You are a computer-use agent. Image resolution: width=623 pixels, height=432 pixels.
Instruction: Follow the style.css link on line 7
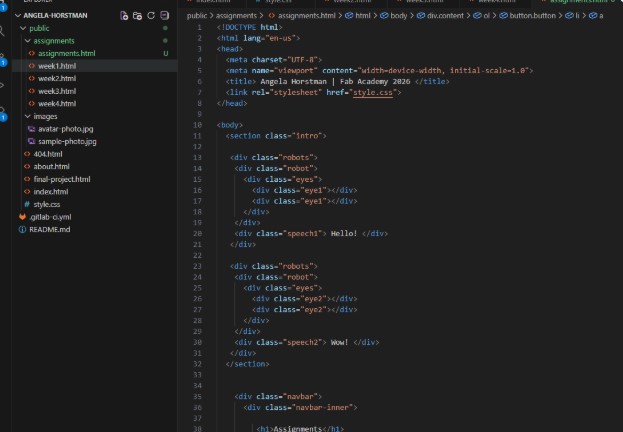click(x=373, y=93)
